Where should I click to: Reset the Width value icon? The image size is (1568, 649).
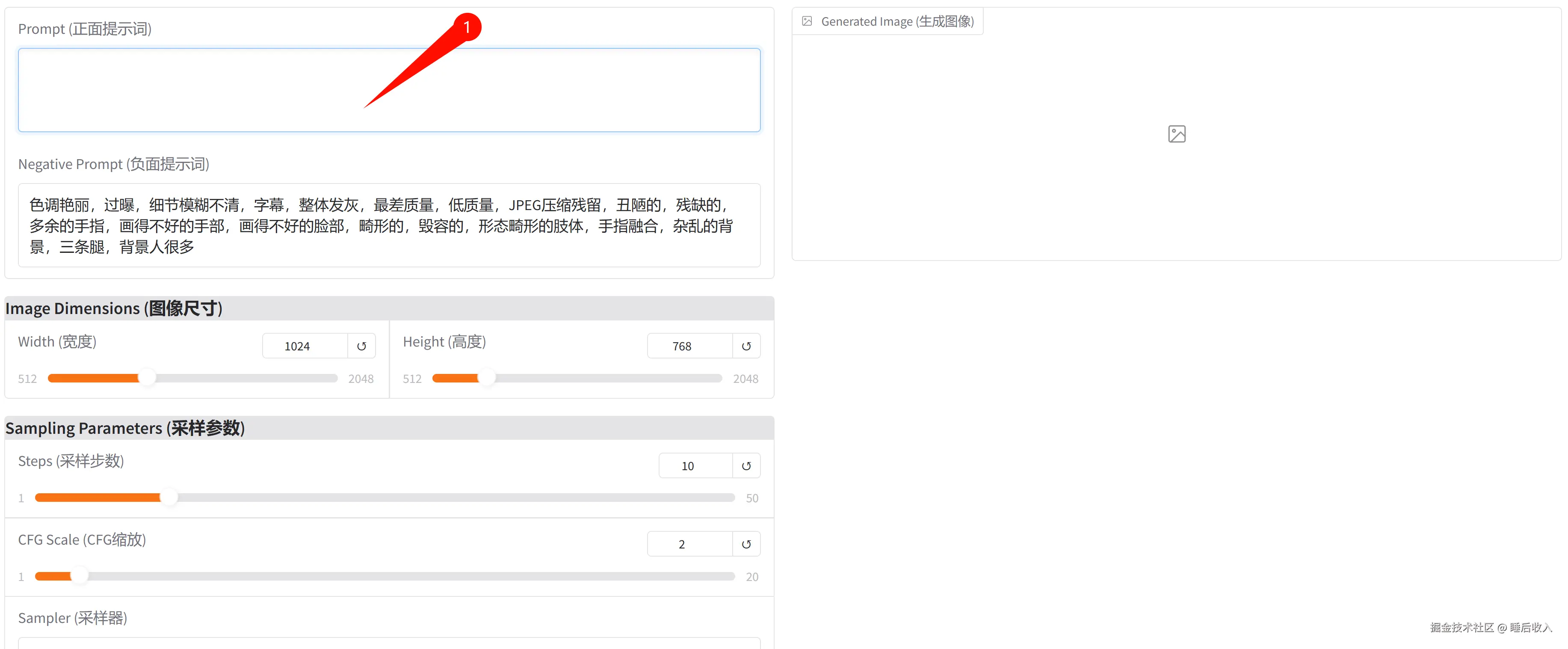361,346
